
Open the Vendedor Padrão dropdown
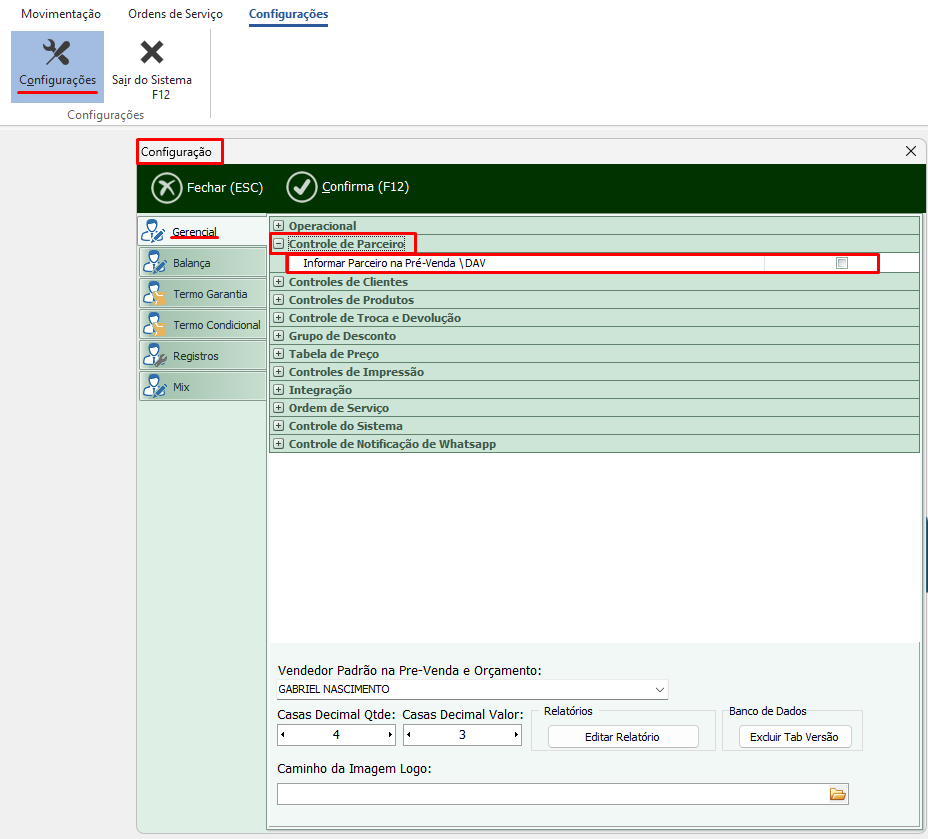click(x=659, y=689)
